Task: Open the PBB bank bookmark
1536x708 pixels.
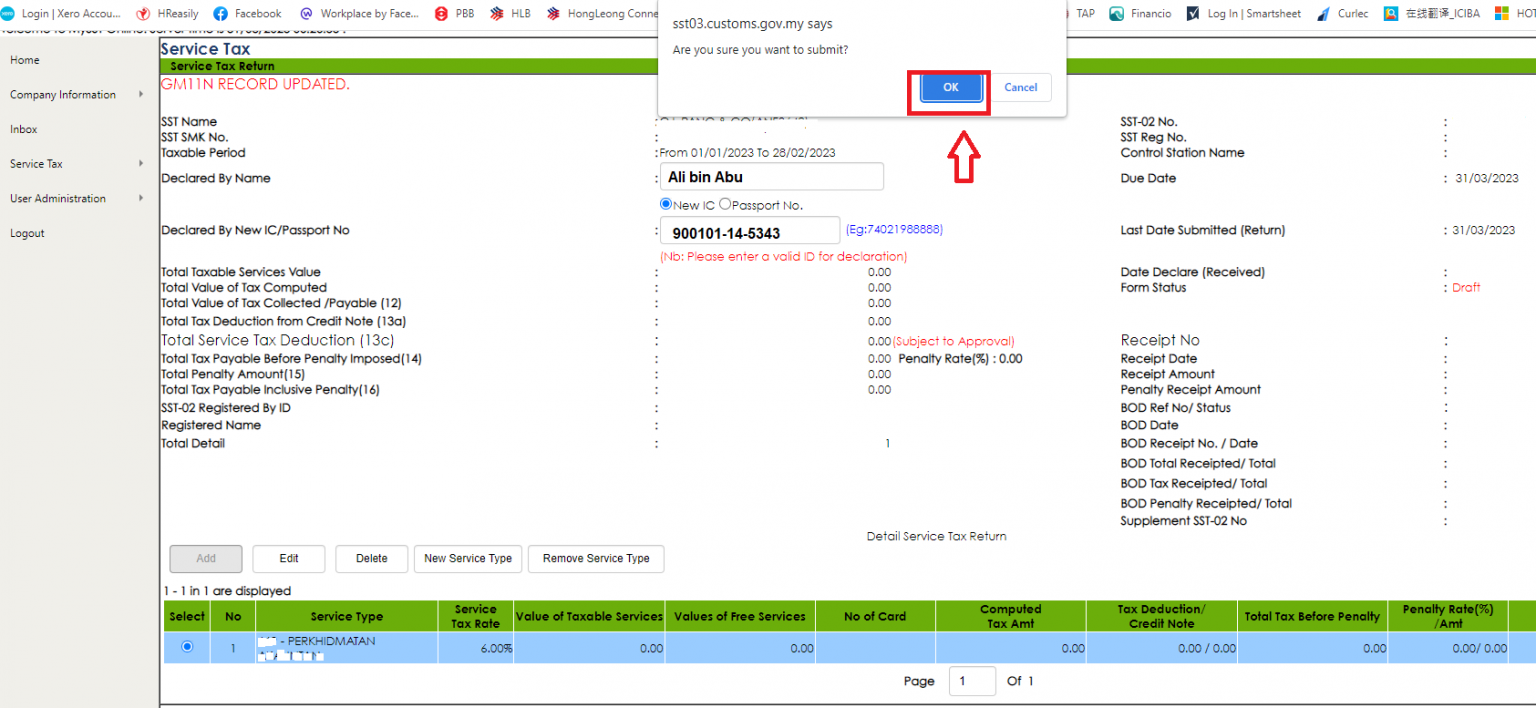Action: click(x=441, y=14)
